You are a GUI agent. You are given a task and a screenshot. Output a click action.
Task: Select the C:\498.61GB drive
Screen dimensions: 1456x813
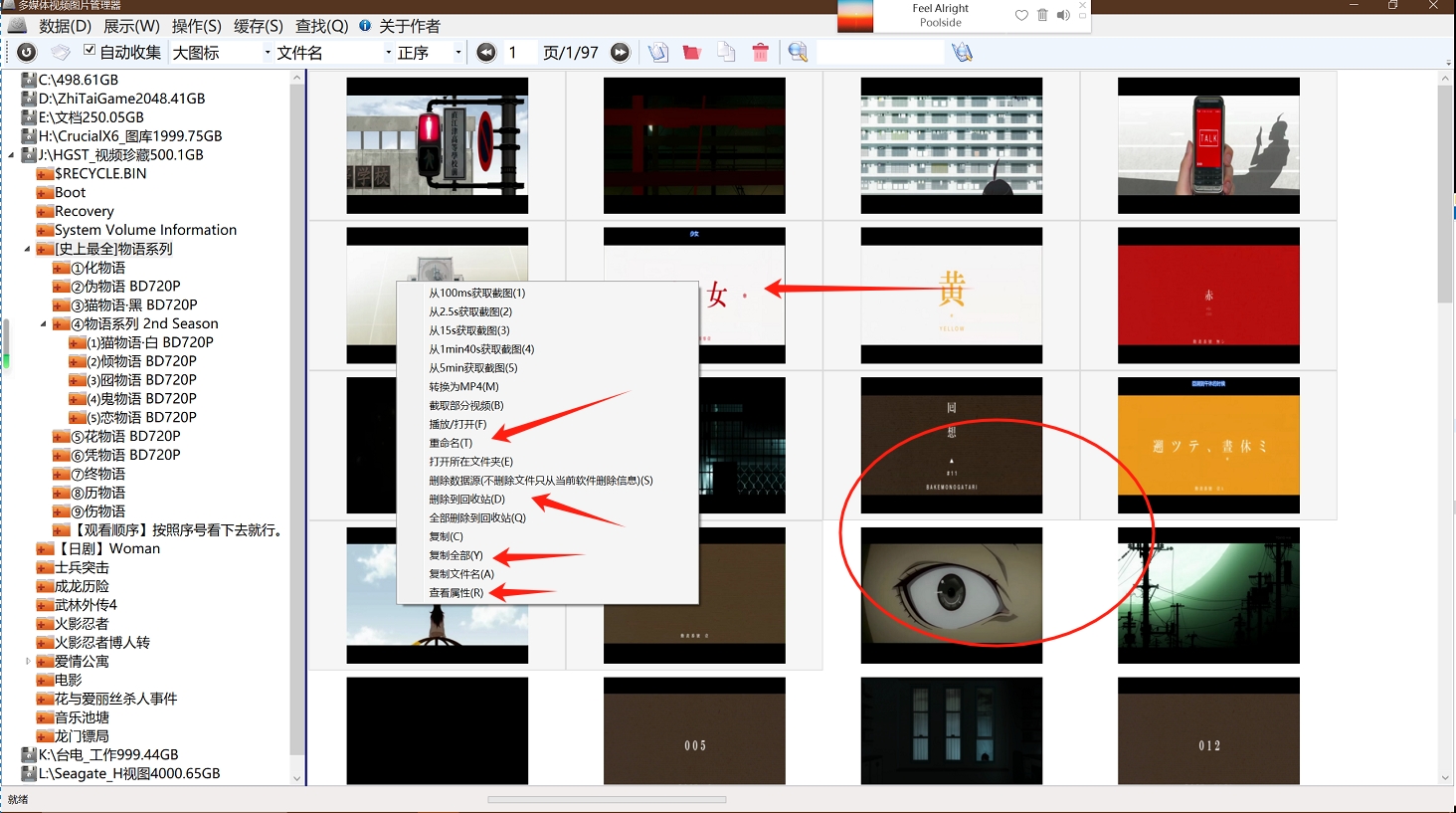78,80
